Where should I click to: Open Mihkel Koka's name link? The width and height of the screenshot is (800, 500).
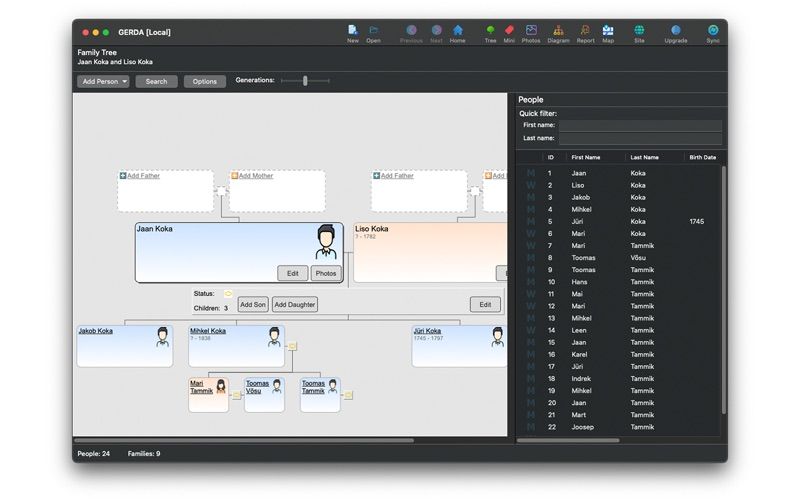(208, 331)
